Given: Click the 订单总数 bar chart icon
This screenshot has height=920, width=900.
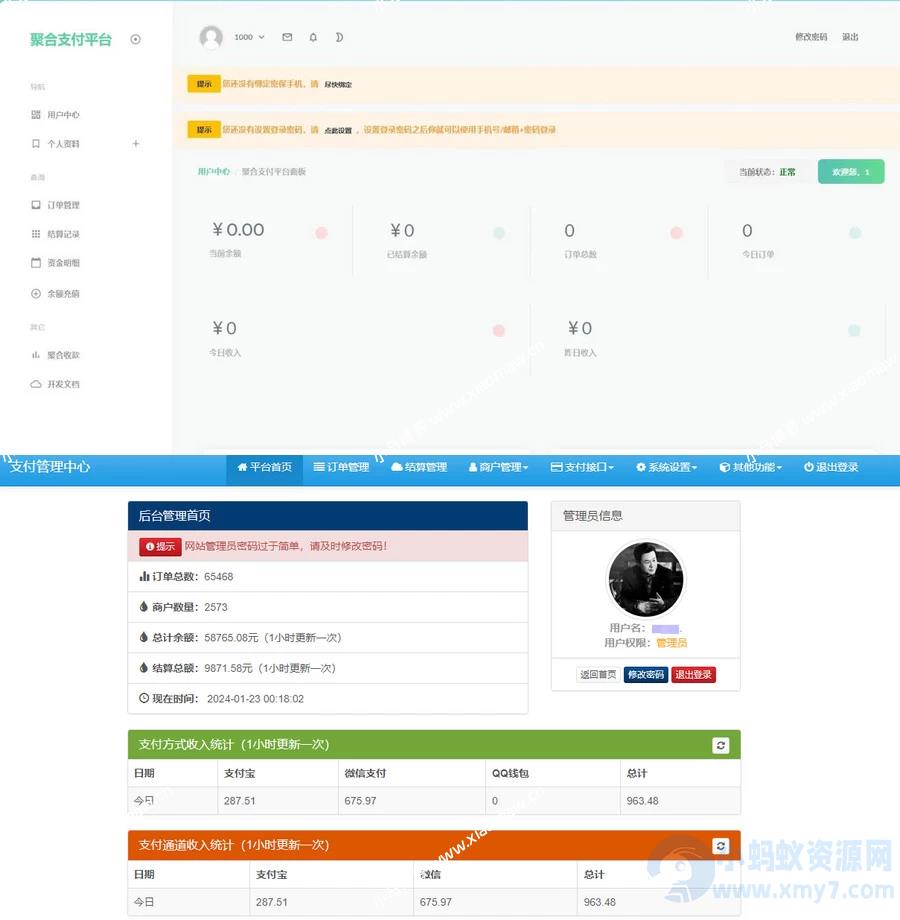Looking at the screenshot, I should tap(144, 577).
